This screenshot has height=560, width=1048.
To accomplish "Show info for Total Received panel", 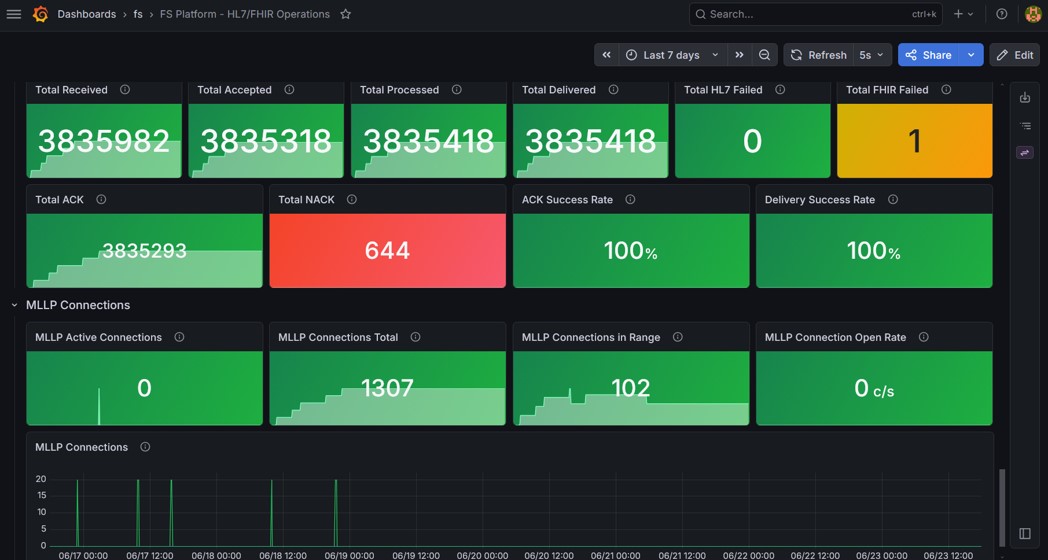I will (x=125, y=90).
